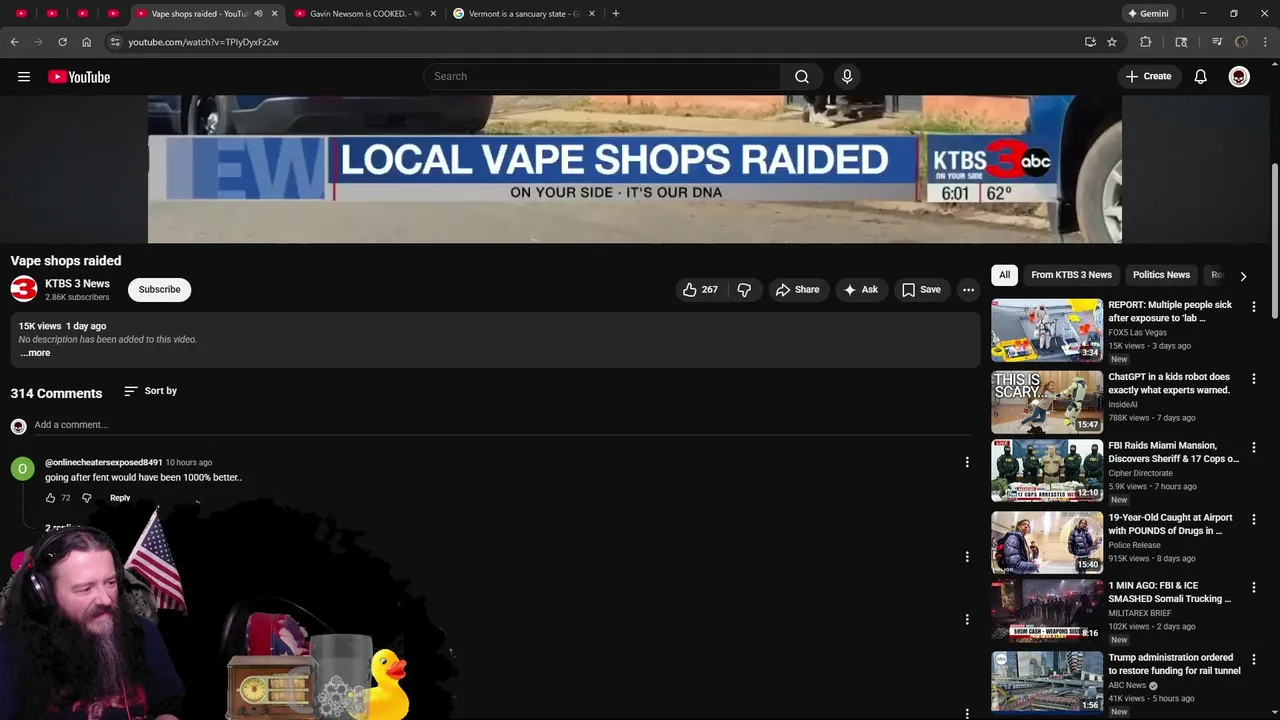Dislike the comment about going after fent
This screenshot has height=720, width=1280.
pos(87,498)
